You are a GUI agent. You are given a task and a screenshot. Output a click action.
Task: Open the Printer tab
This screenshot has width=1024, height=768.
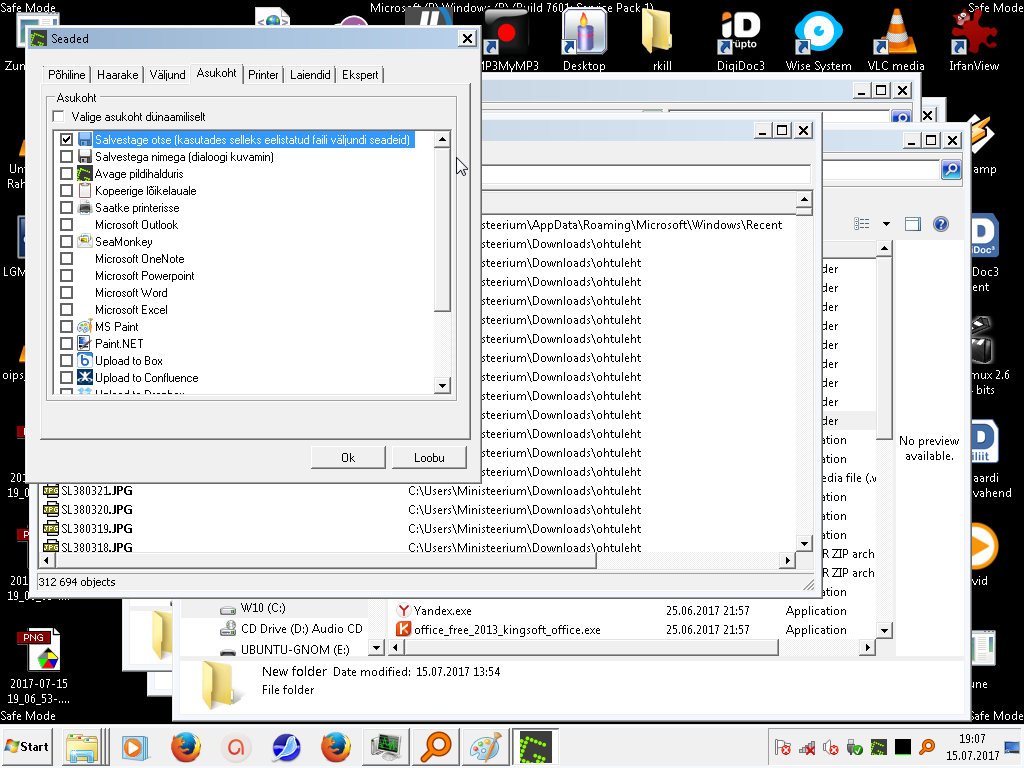[263, 75]
